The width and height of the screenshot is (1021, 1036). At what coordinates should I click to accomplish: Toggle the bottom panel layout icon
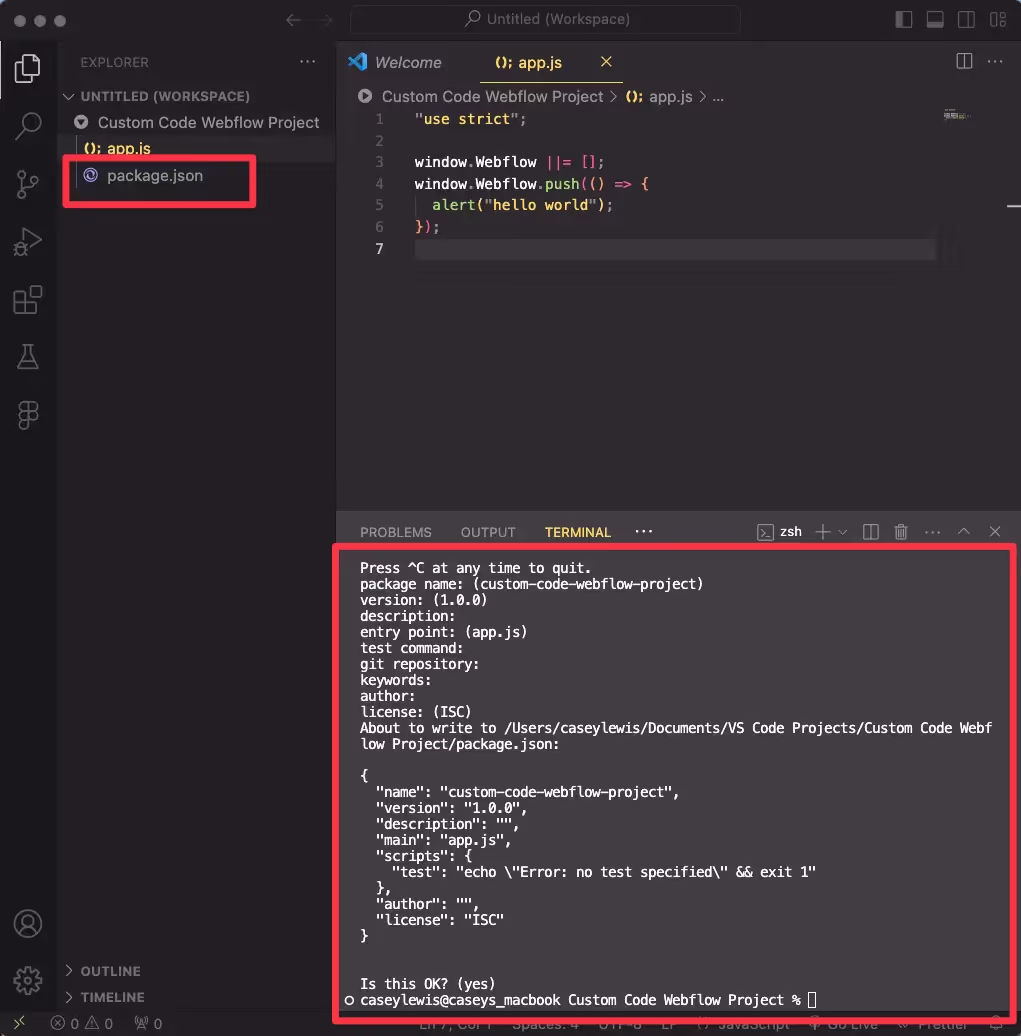point(934,20)
